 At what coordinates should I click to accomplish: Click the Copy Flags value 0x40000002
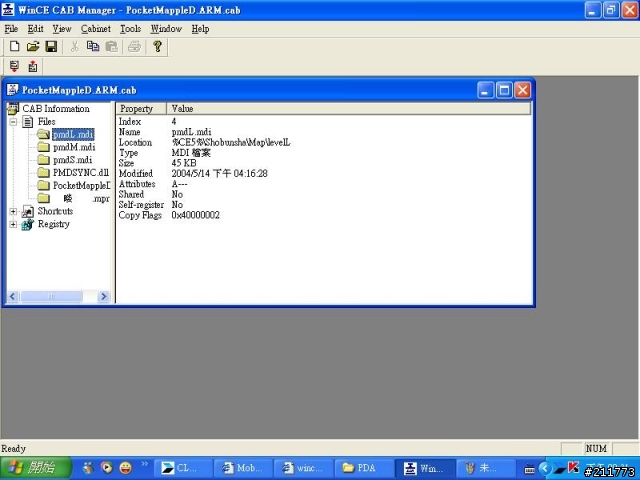click(196, 215)
